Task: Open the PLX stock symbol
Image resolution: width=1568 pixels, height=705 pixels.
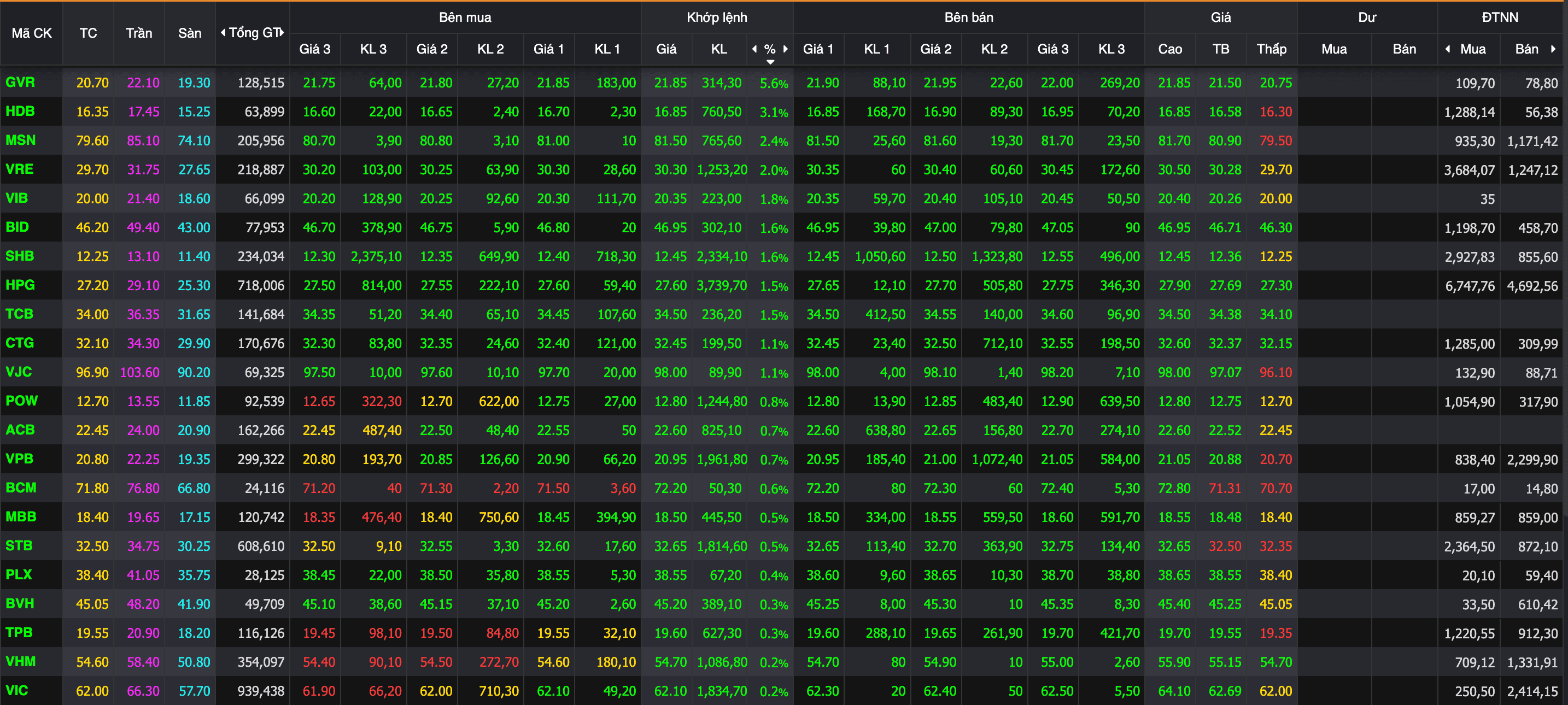Action: click(19, 574)
